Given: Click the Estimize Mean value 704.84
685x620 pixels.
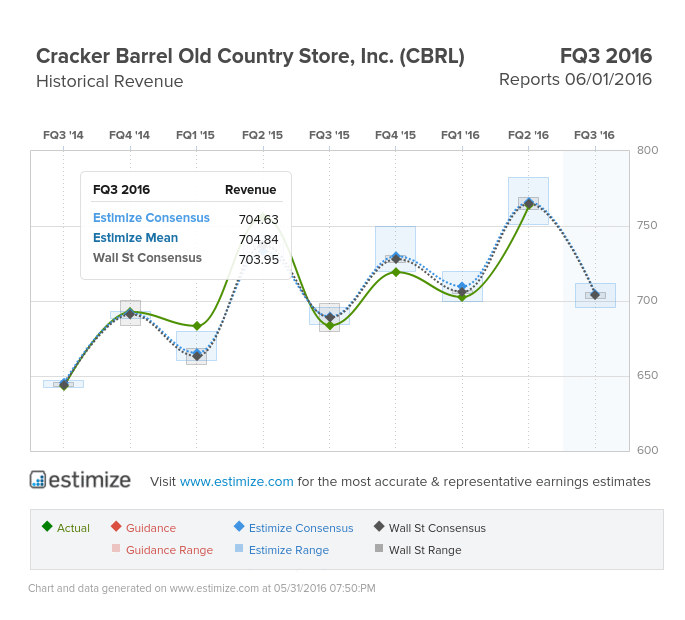Looking at the screenshot, I should tap(259, 239).
